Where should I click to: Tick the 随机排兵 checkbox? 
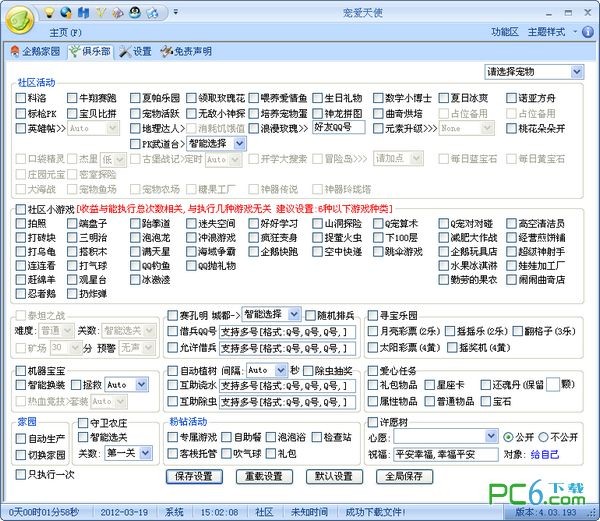pos(310,316)
